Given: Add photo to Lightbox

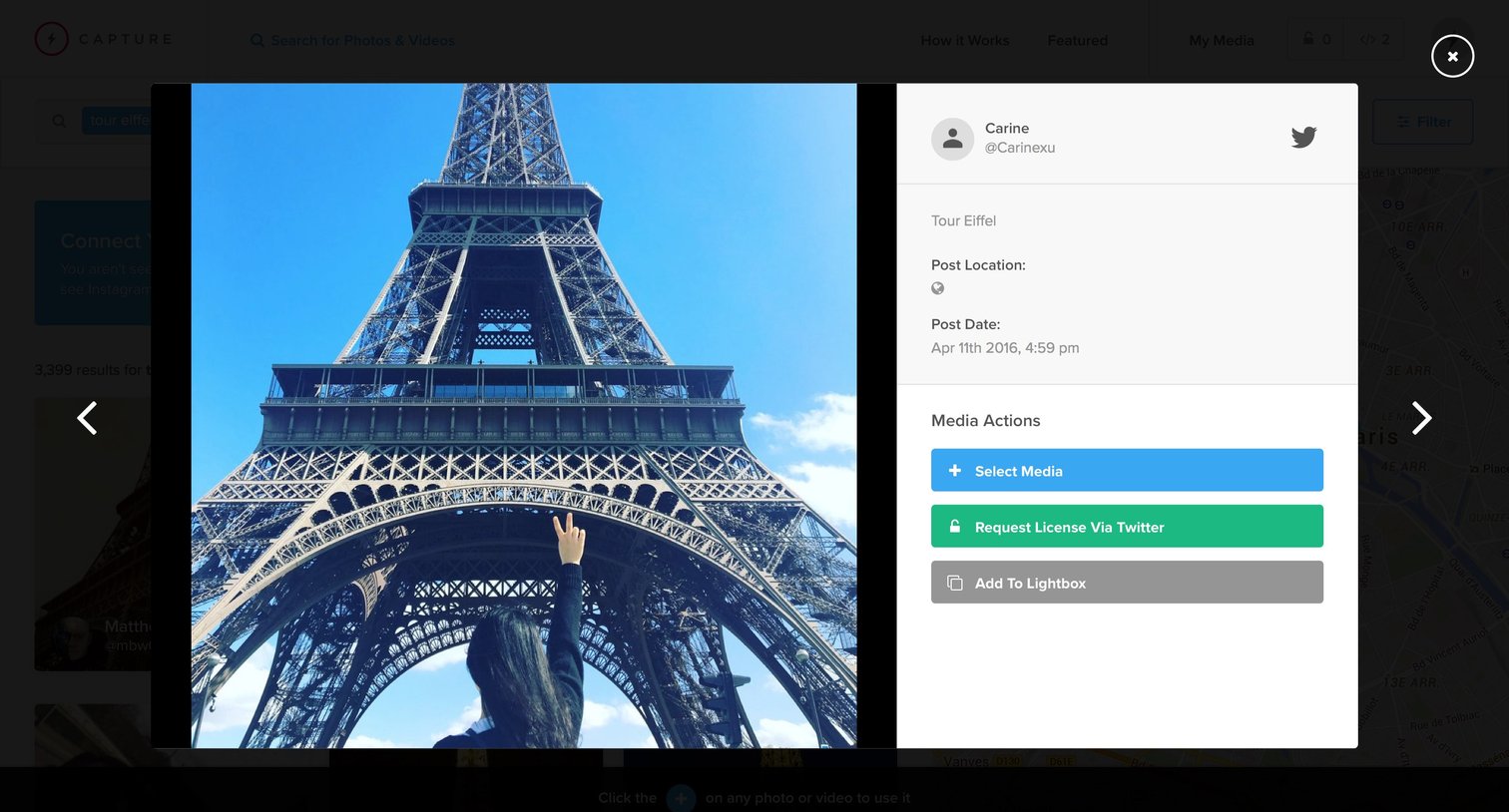Looking at the screenshot, I should (1127, 582).
